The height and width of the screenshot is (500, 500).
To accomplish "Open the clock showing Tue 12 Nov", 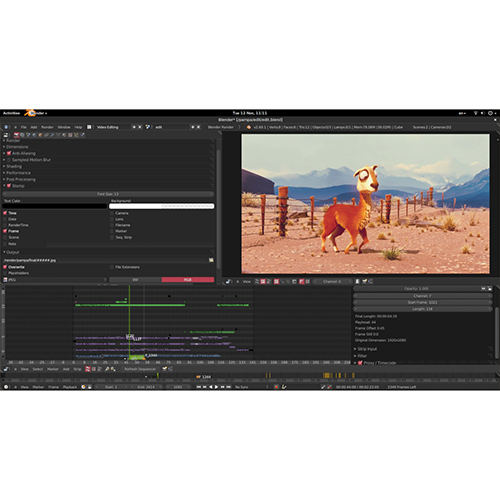I will [250, 113].
